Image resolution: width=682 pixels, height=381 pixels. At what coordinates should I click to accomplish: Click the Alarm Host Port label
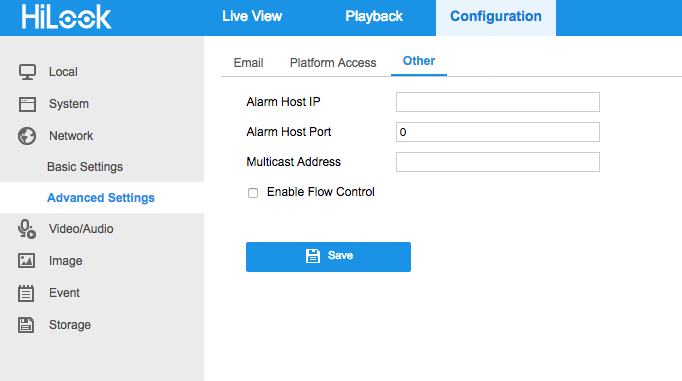coord(288,132)
